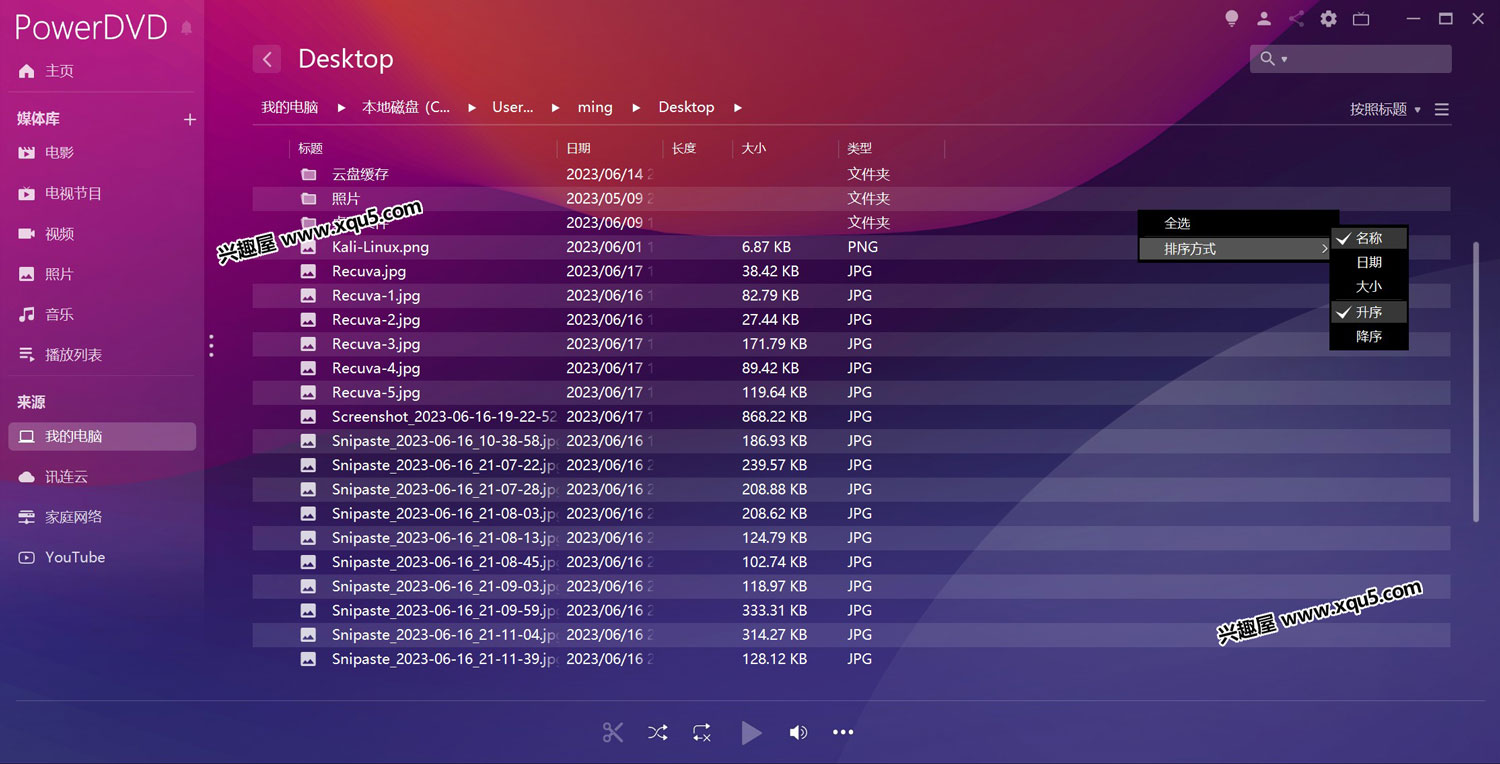Open YouTube source
Image resolution: width=1500 pixels, height=764 pixels.
61,557
